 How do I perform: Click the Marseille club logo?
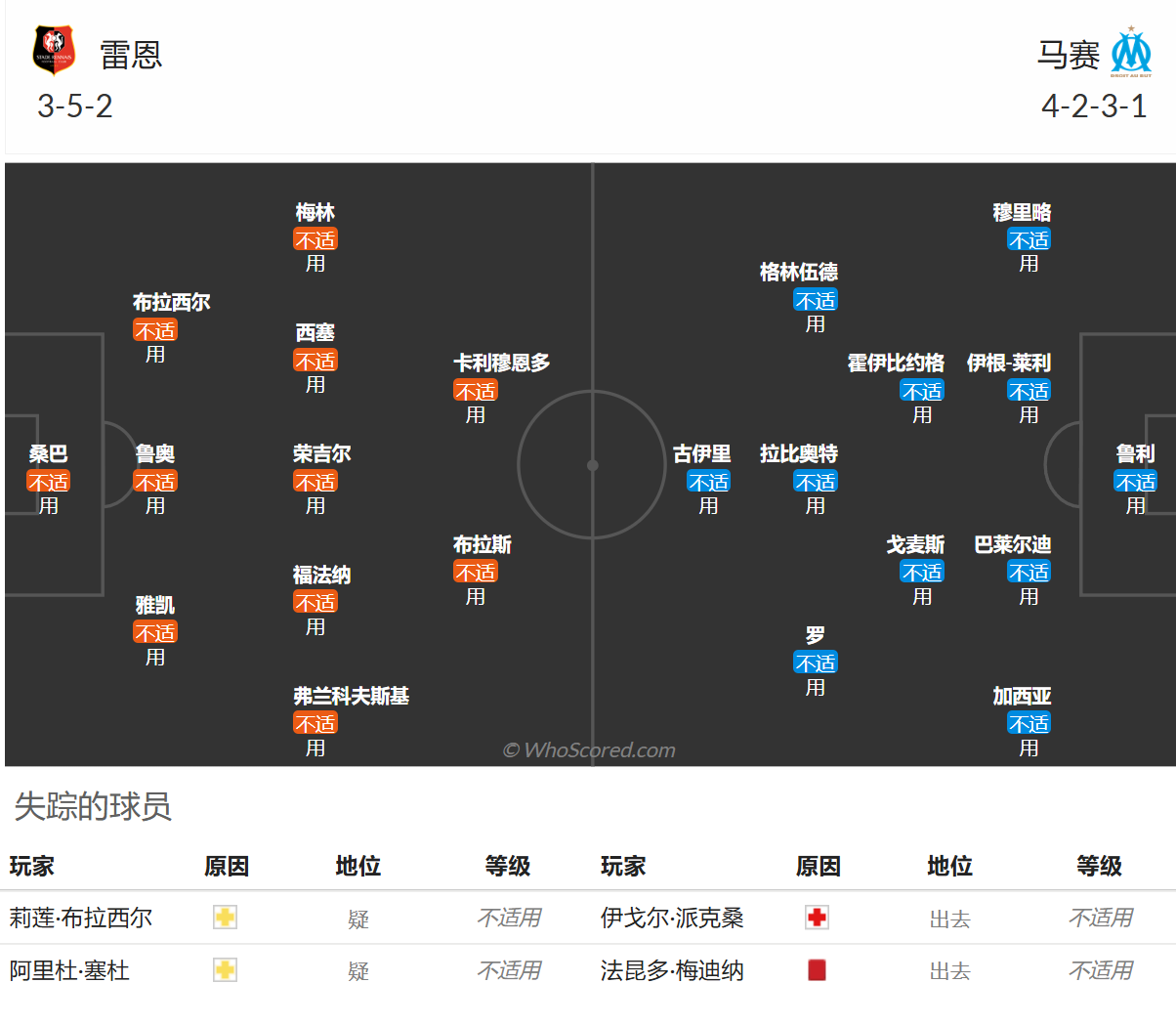click(x=1131, y=53)
